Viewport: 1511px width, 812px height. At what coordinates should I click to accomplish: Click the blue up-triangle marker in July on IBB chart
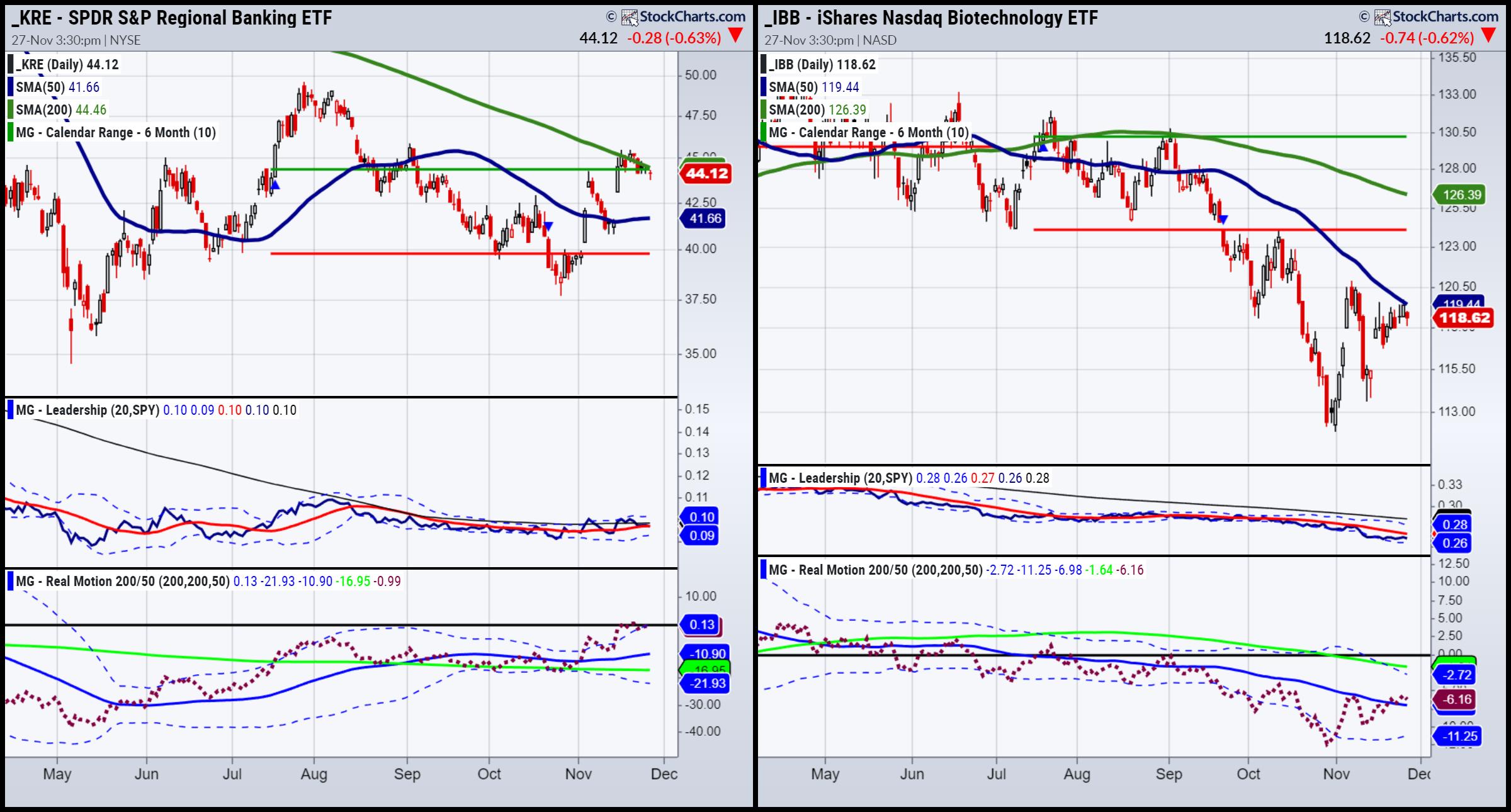coord(1042,147)
